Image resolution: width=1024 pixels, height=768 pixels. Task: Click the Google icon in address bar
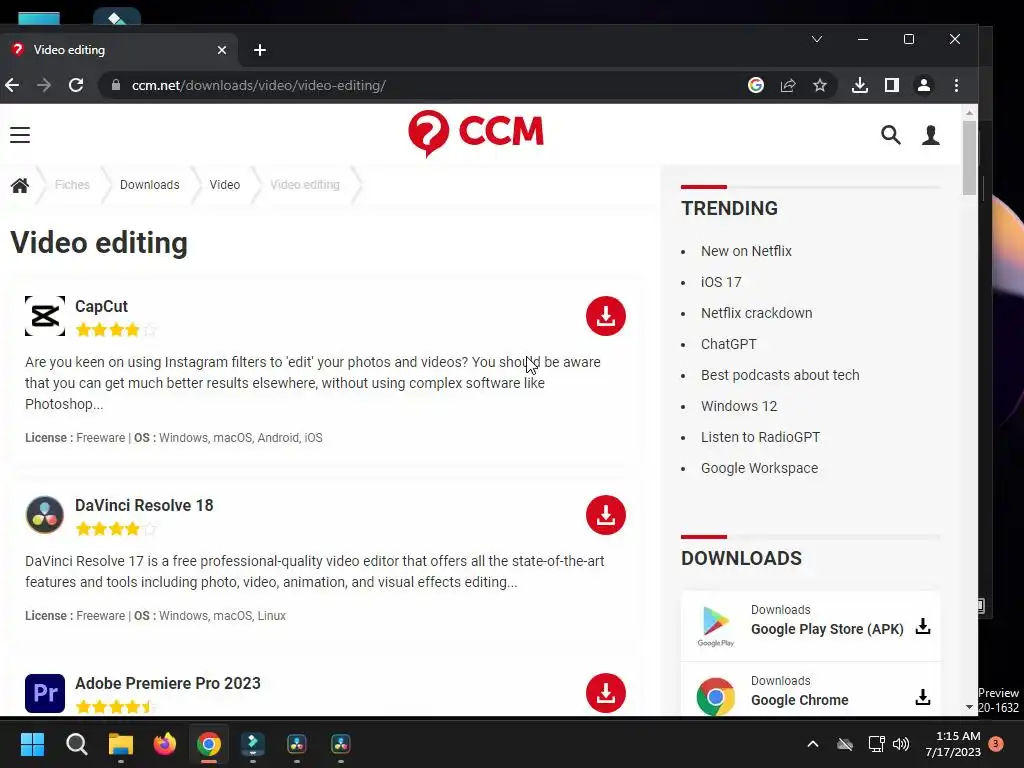[x=756, y=85]
